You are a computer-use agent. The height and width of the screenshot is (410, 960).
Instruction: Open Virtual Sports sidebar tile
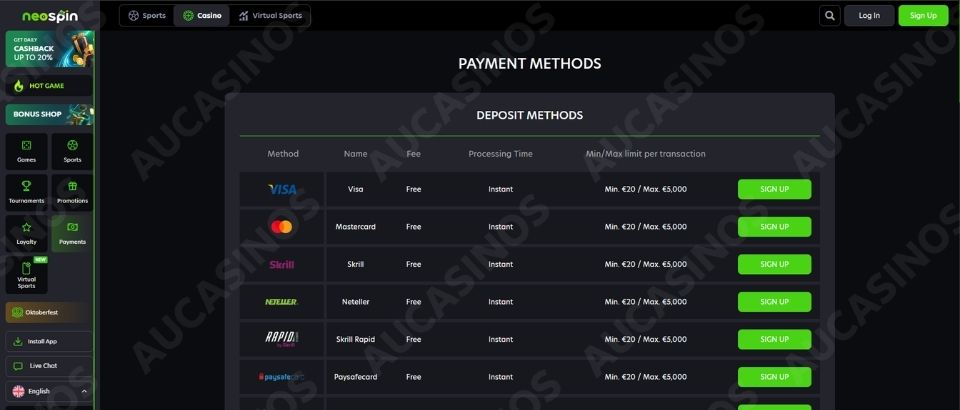click(x=26, y=274)
